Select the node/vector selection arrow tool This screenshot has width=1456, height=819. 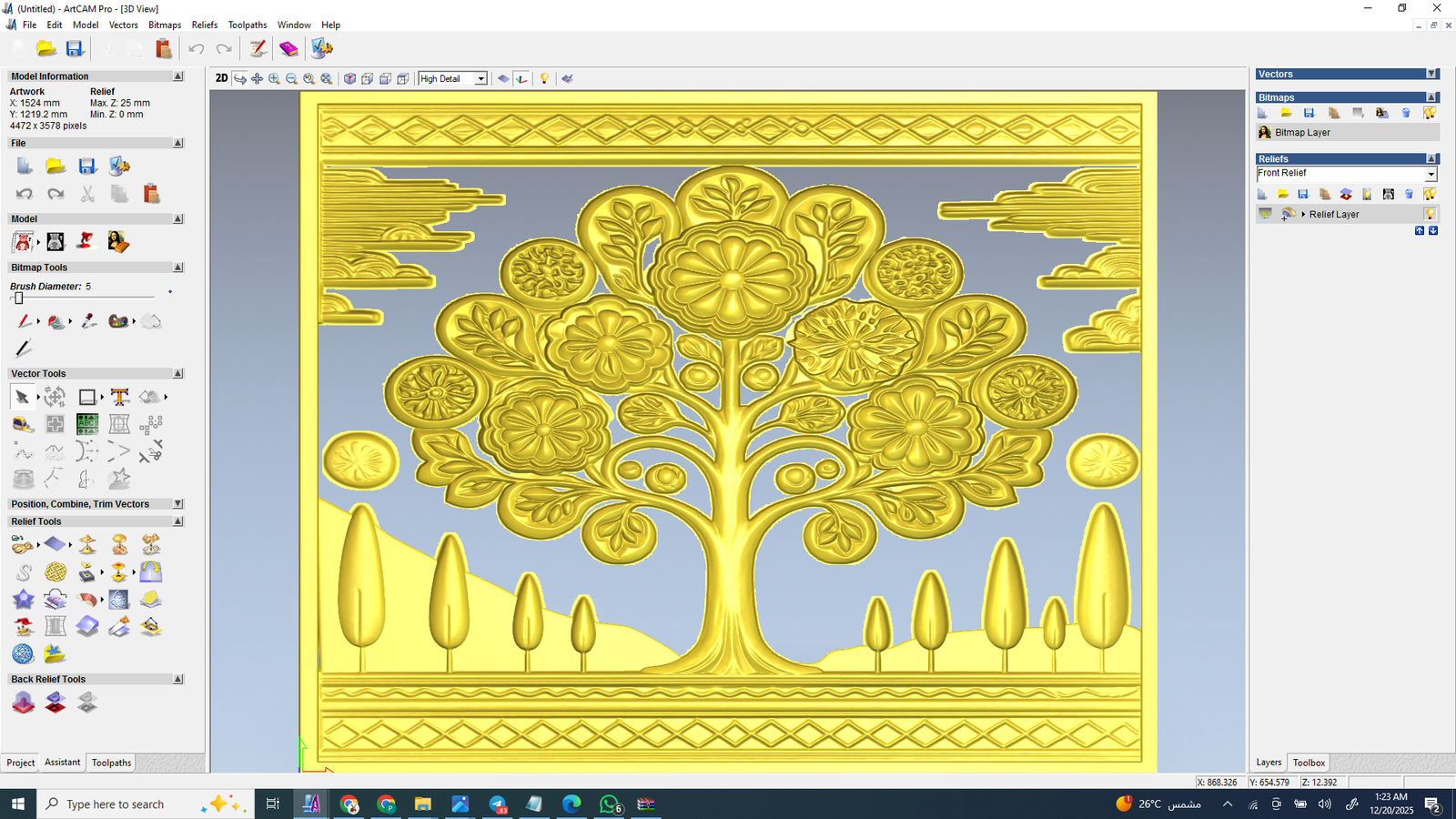(22, 397)
